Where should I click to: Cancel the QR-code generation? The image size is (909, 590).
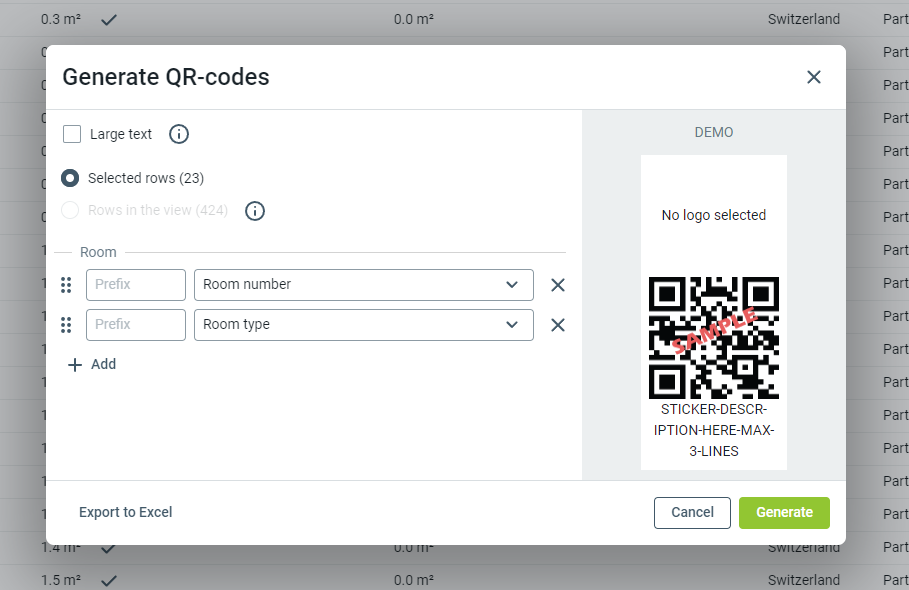[x=692, y=512]
